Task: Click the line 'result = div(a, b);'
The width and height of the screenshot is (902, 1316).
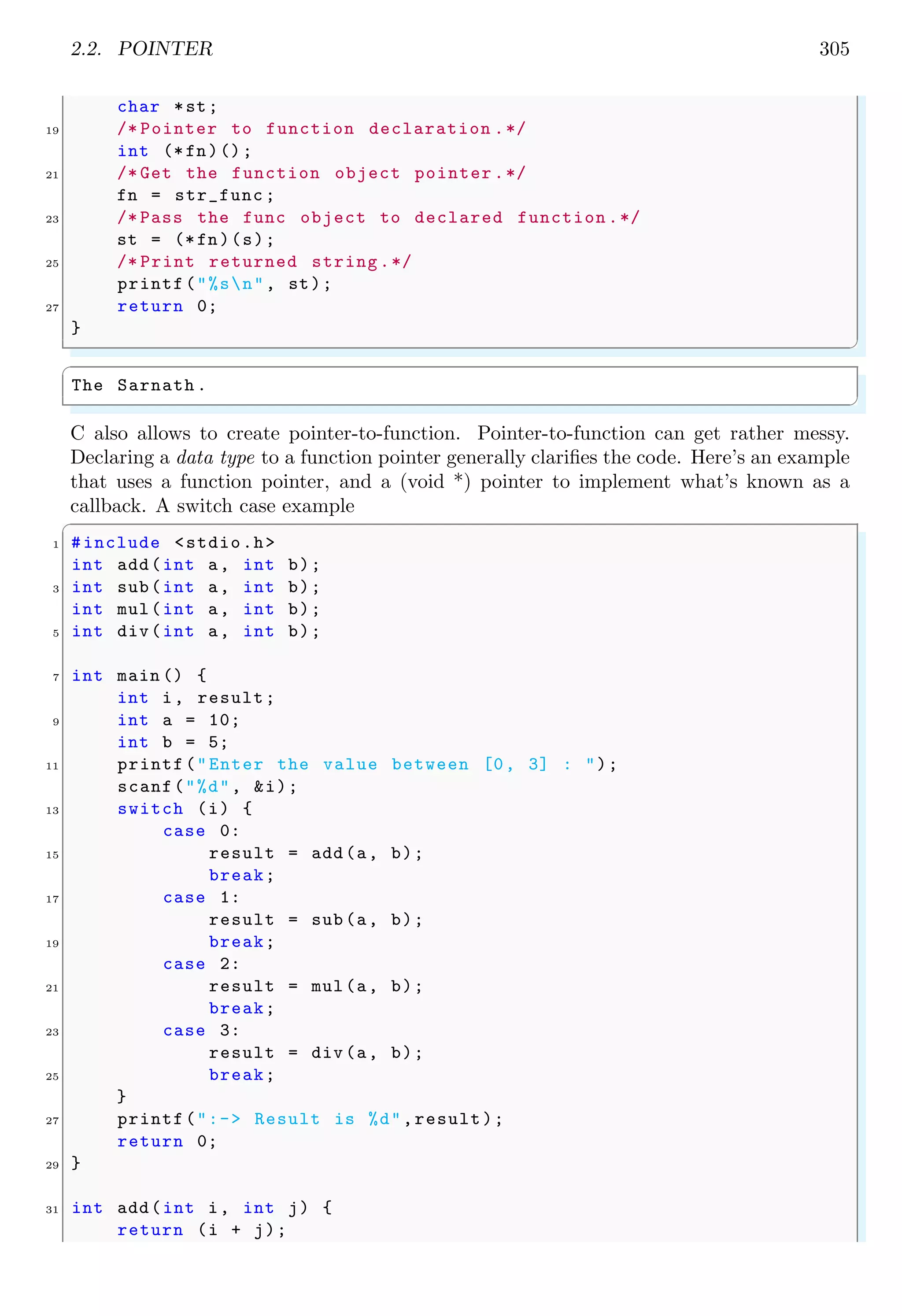Action: click(x=316, y=1052)
